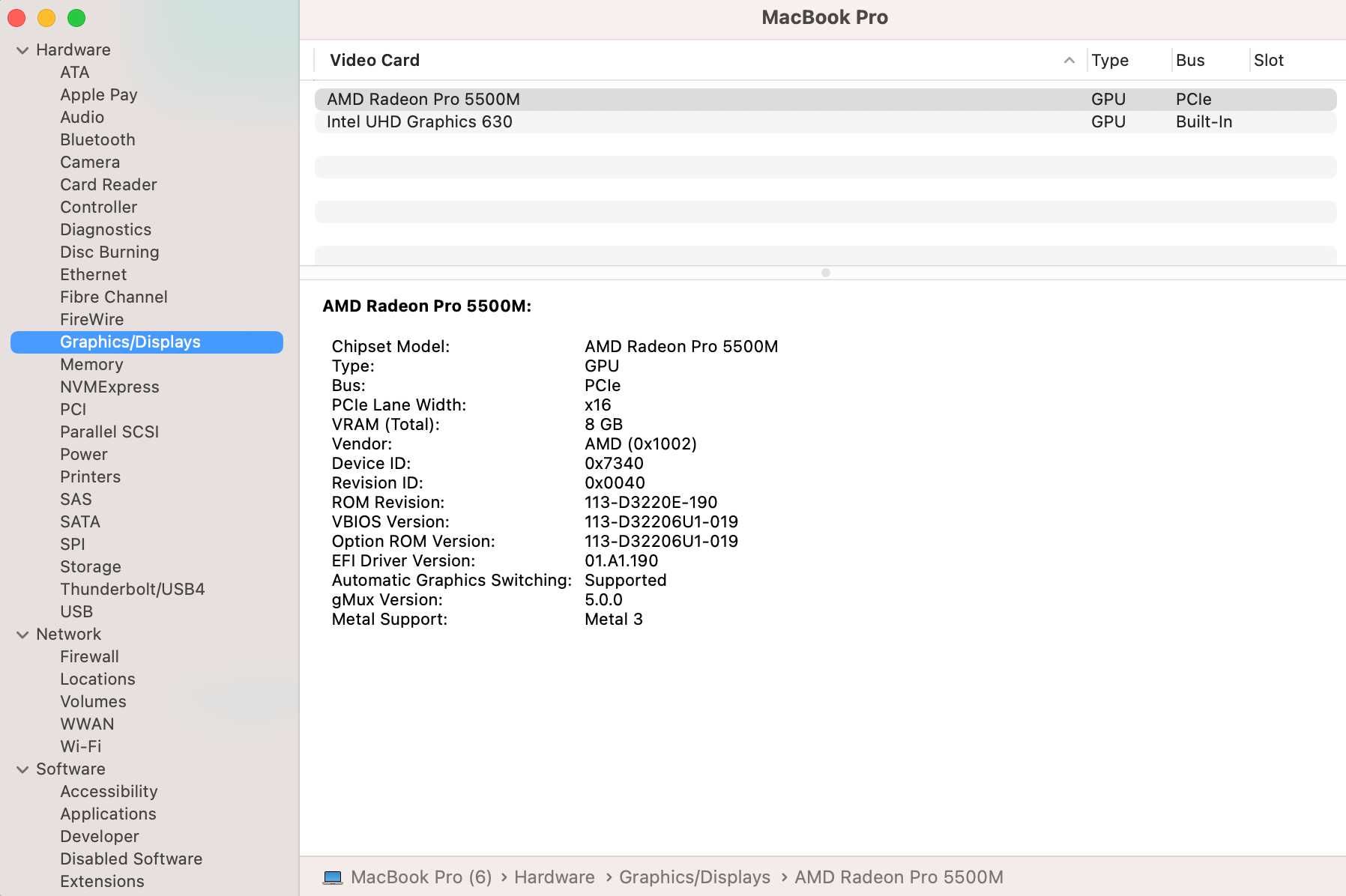
Task: Select Disc Burning in sidebar
Action: pos(109,252)
